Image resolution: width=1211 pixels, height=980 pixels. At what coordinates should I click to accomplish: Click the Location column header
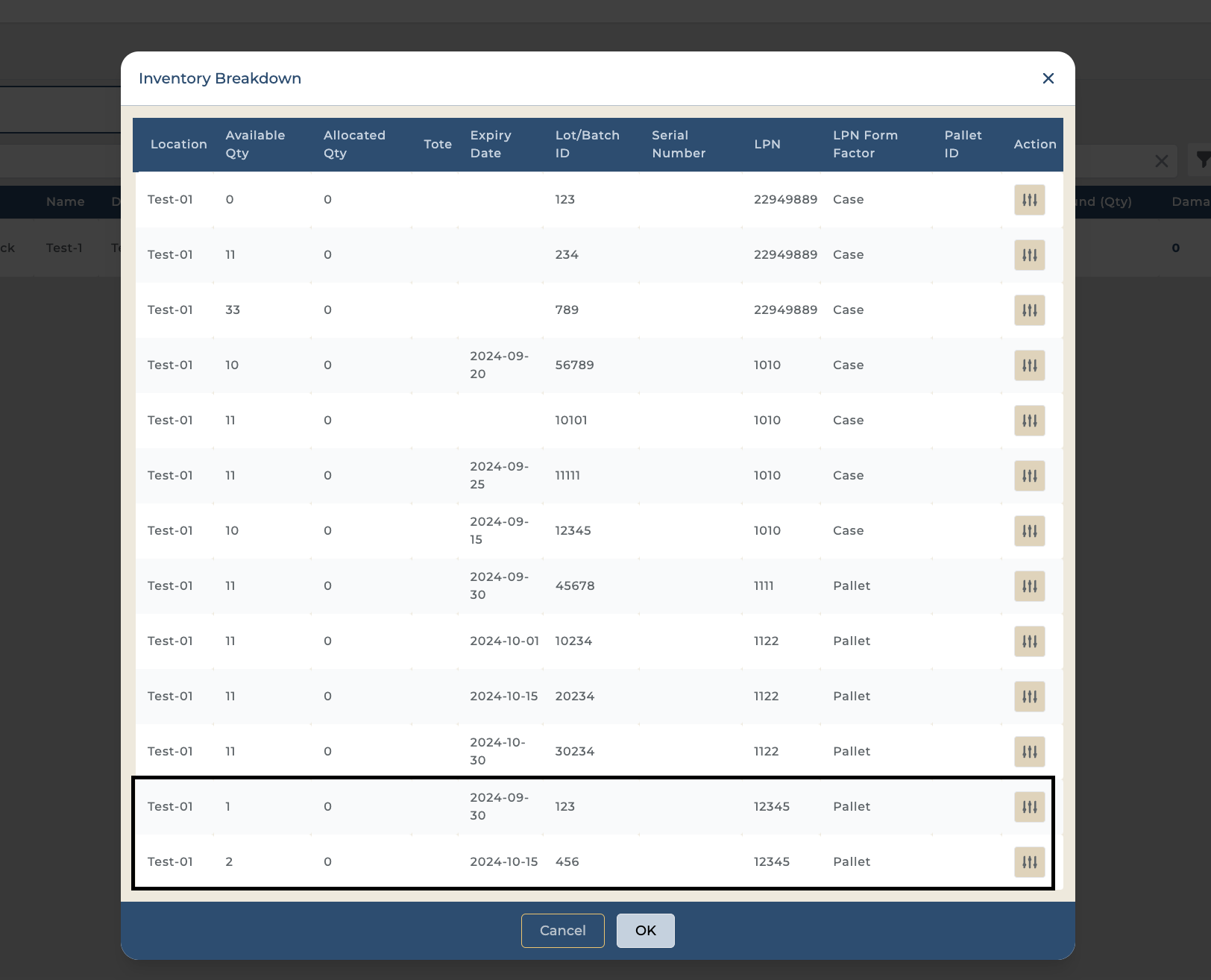(178, 145)
